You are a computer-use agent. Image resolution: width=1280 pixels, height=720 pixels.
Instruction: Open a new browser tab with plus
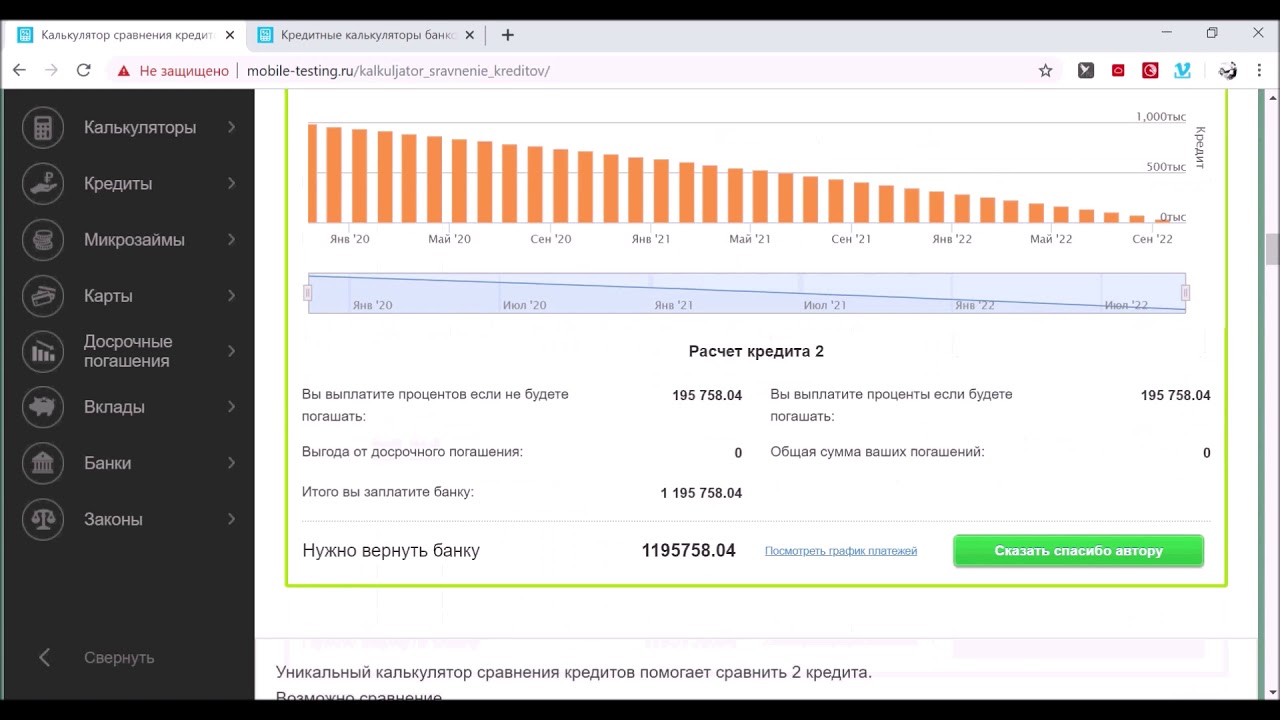(507, 35)
